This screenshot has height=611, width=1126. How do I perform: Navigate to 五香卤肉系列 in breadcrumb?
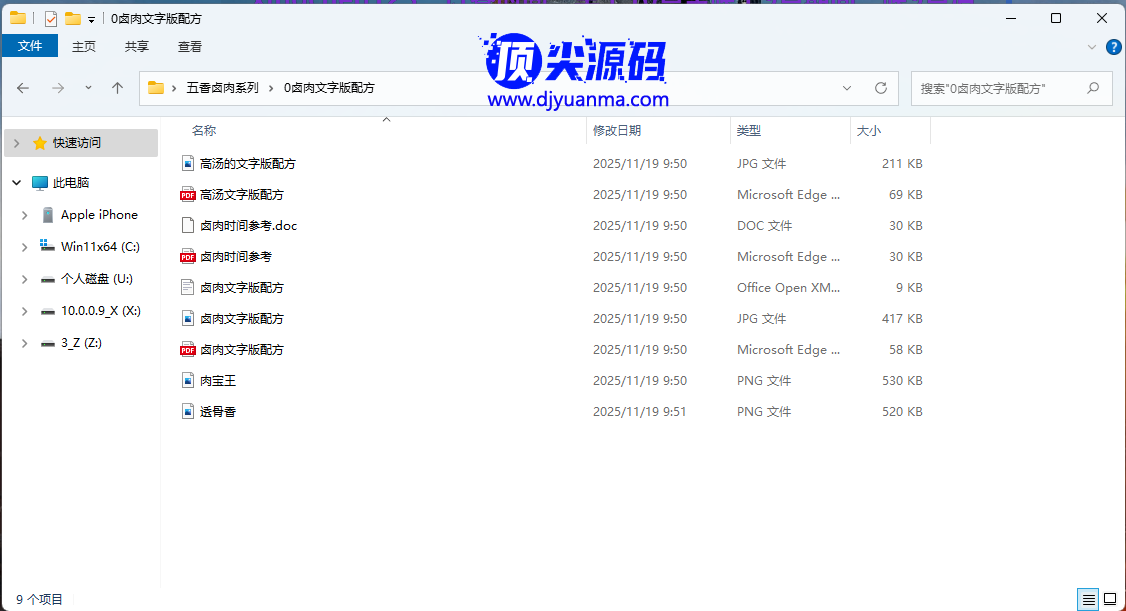(x=222, y=88)
